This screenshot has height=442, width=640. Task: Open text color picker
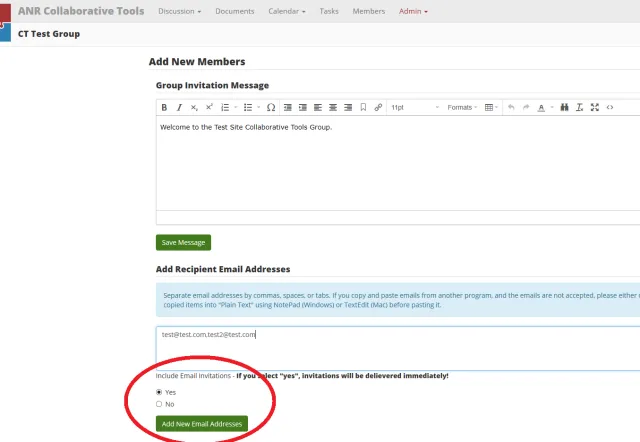tap(542, 107)
